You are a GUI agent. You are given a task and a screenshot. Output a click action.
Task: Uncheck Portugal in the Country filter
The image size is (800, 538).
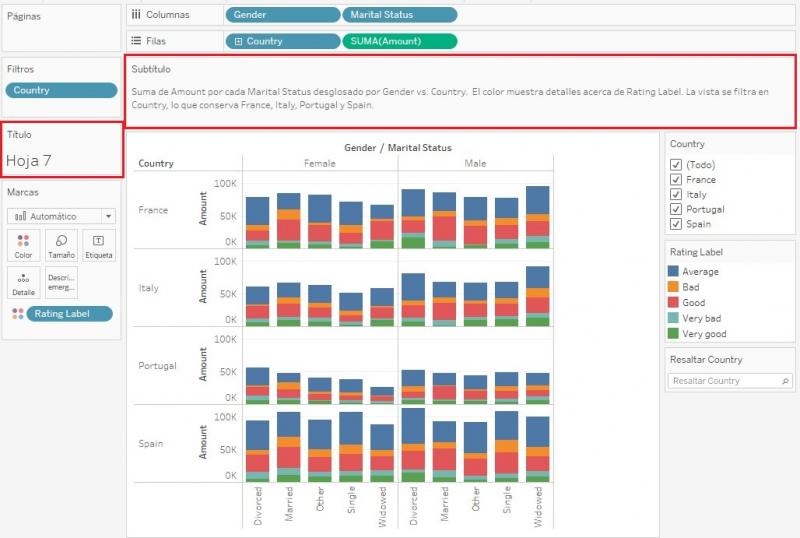point(676,209)
